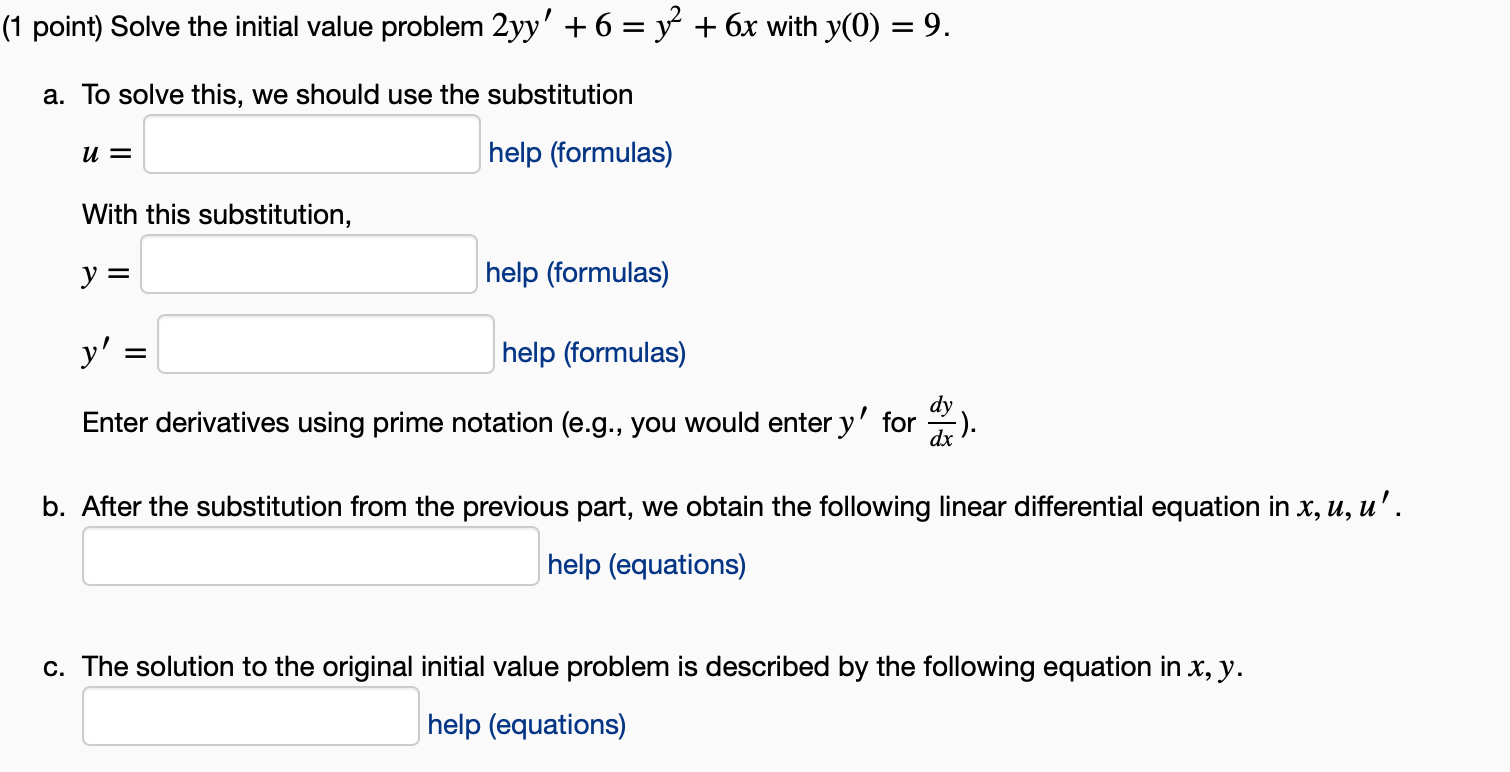Place cursor in the derivative answer field
This screenshot has height=772, width=1510.
[323, 345]
